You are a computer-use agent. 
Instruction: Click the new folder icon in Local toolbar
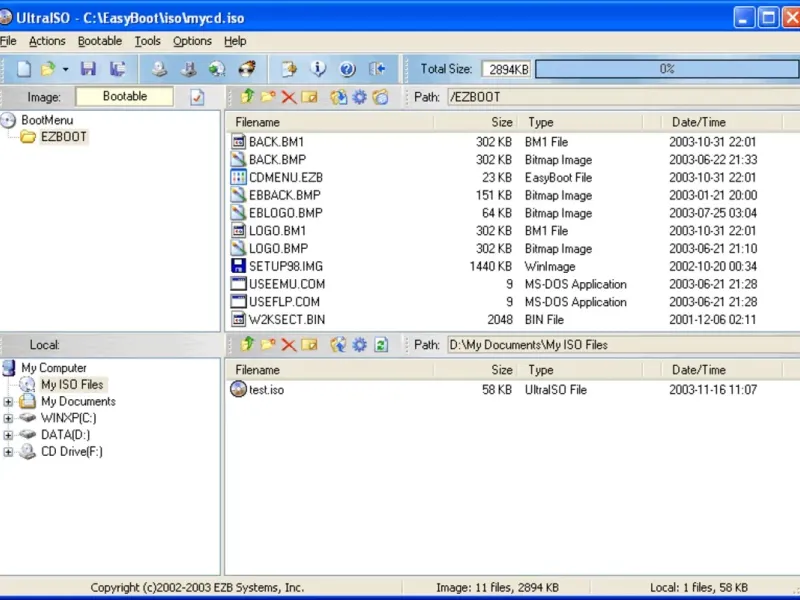(267, 345)
